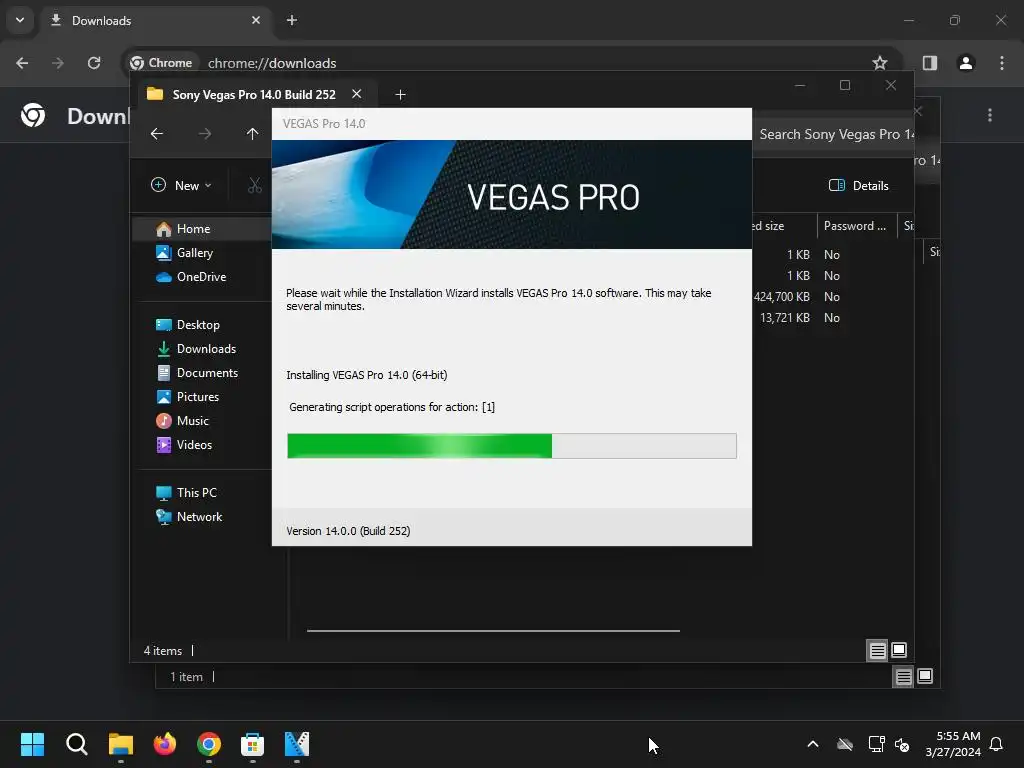Click the 13,721 KB size cell
1024x768 pixels.
(784, 318)
